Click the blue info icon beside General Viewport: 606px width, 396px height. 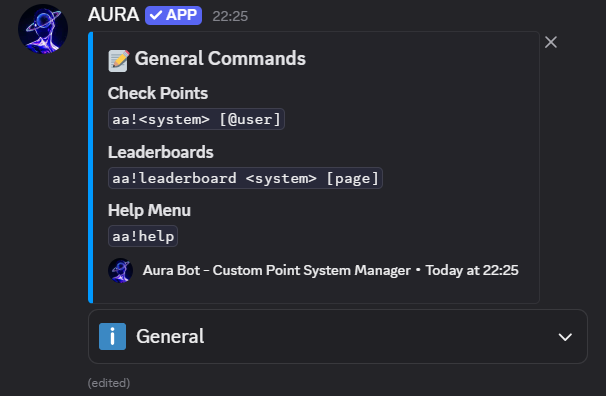point(112,337)
